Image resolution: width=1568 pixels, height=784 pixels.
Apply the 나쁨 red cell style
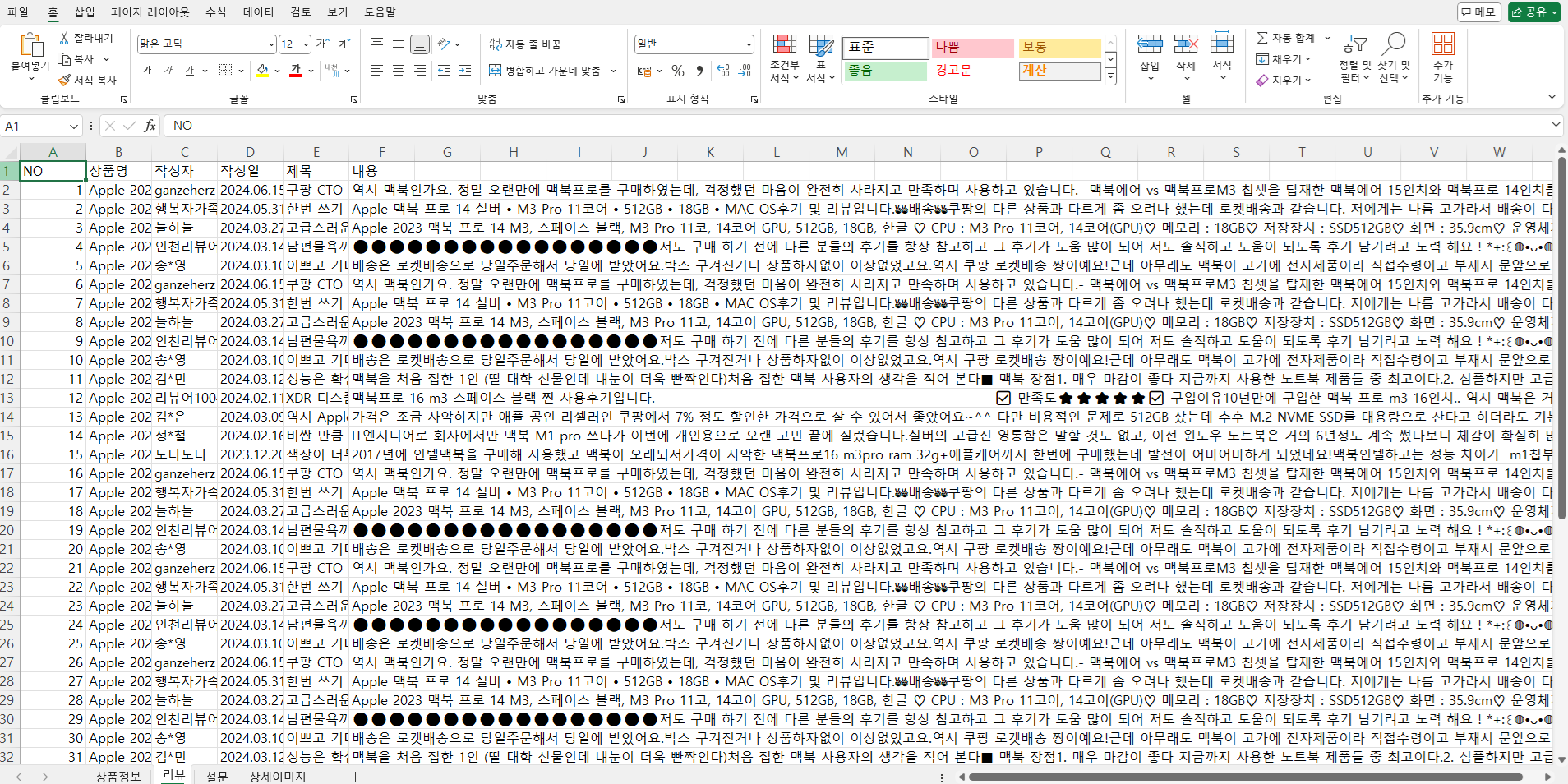[x=971, y=48]
